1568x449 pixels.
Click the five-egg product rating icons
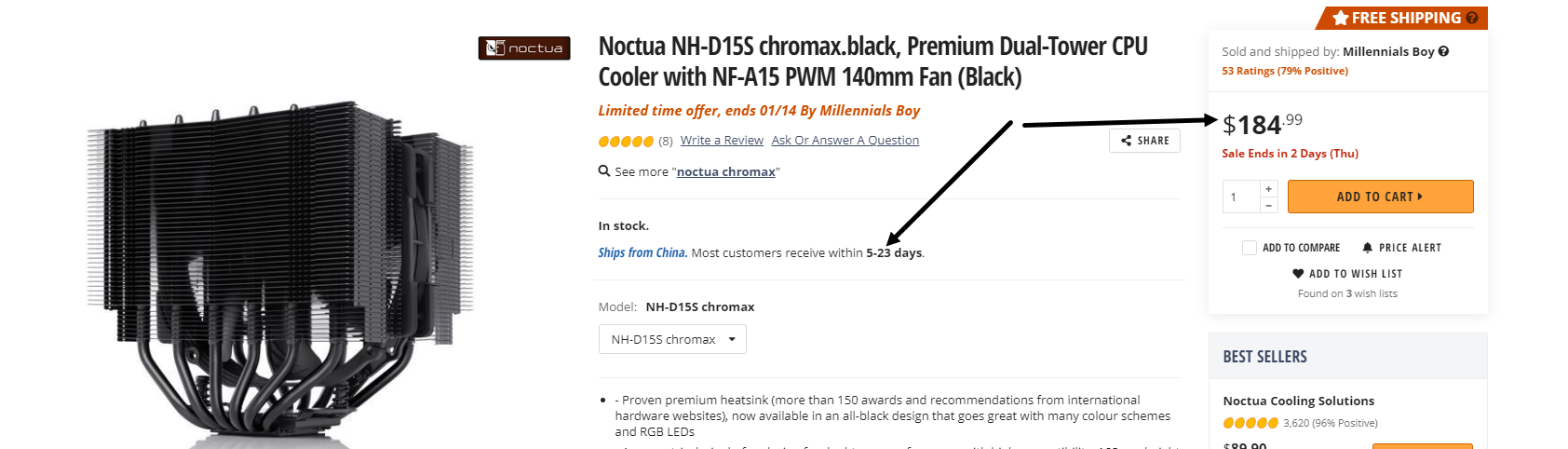[x=626, y=142]
